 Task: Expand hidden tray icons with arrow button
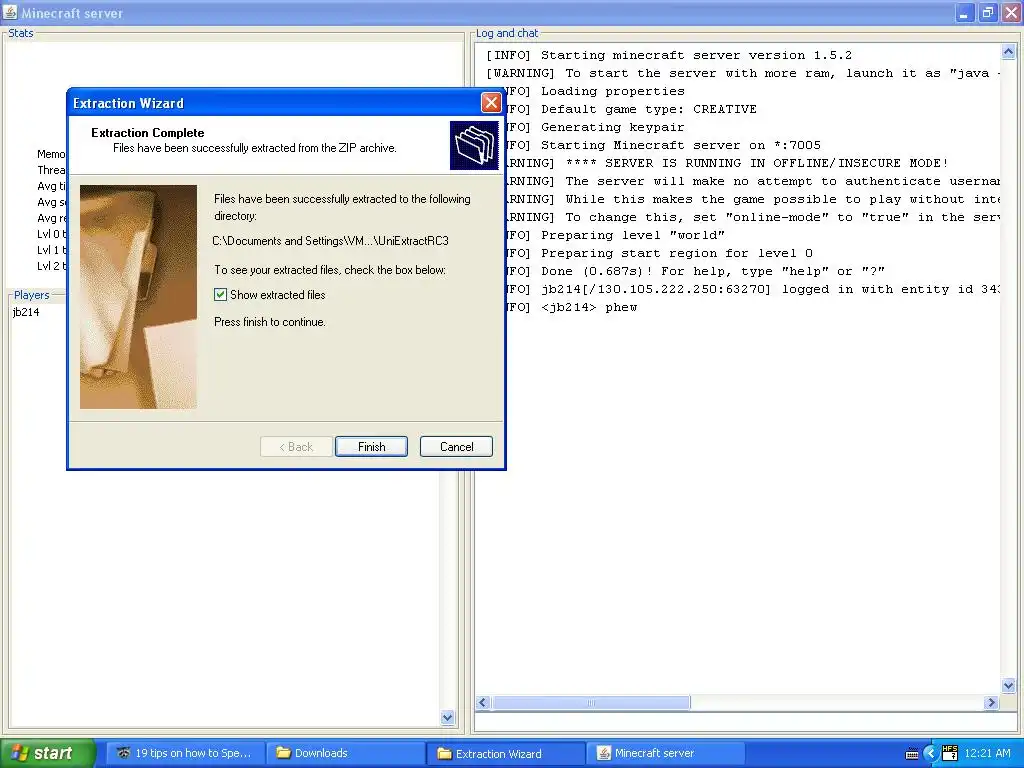930,754
